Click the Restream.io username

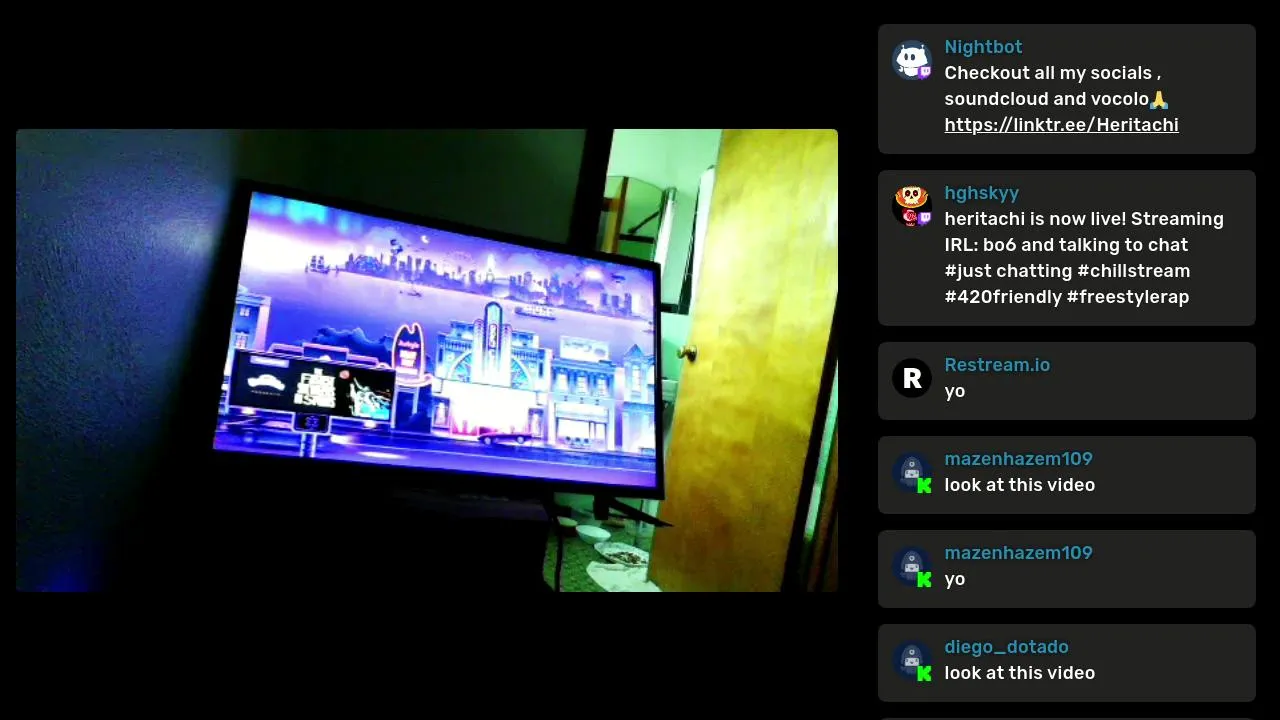pyautogui.click(x=997, y=365)
